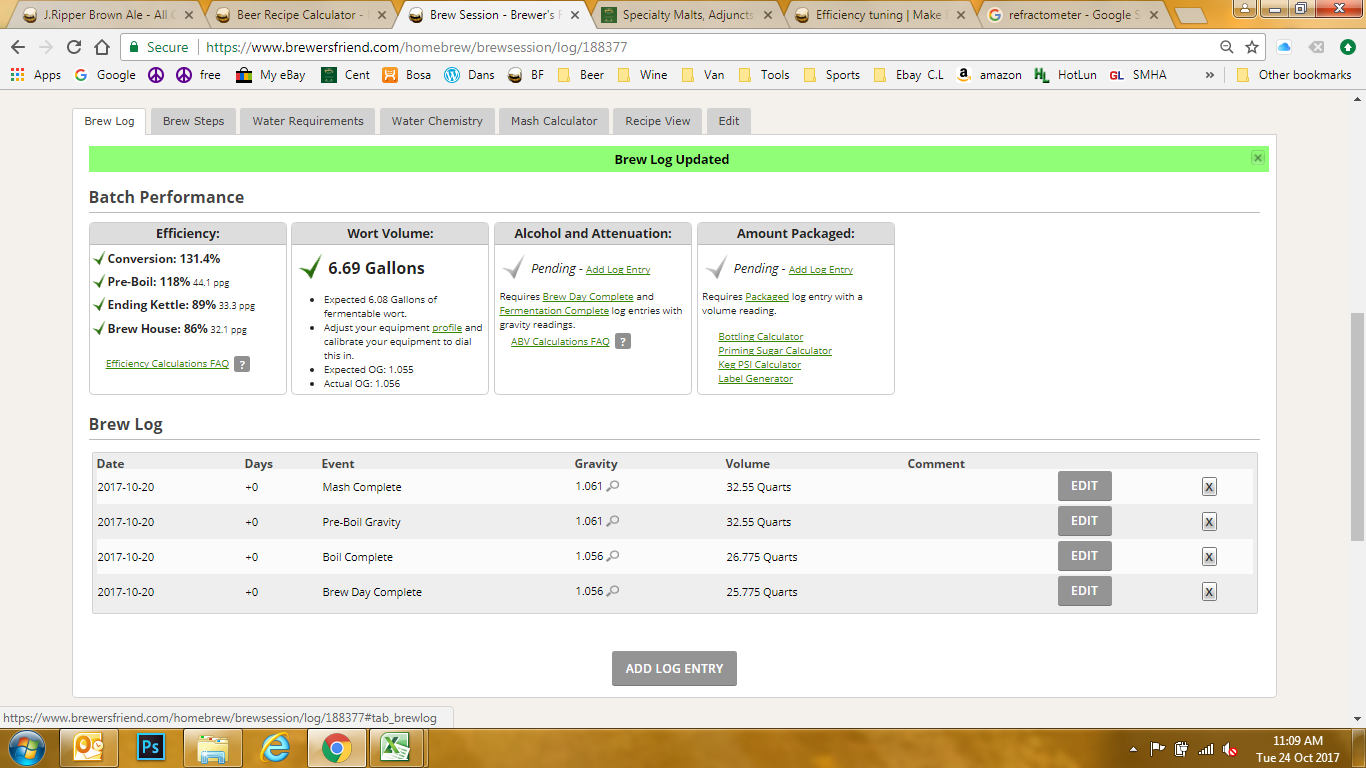Open the equipment profile link

[x=447, y=328]
